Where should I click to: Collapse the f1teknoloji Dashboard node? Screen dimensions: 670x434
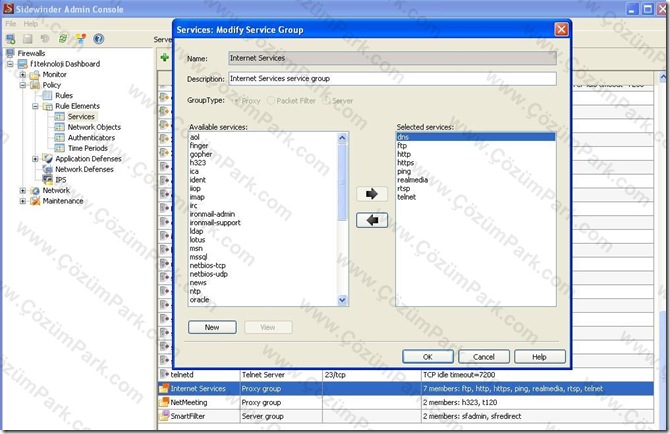(x=10, y=64)
